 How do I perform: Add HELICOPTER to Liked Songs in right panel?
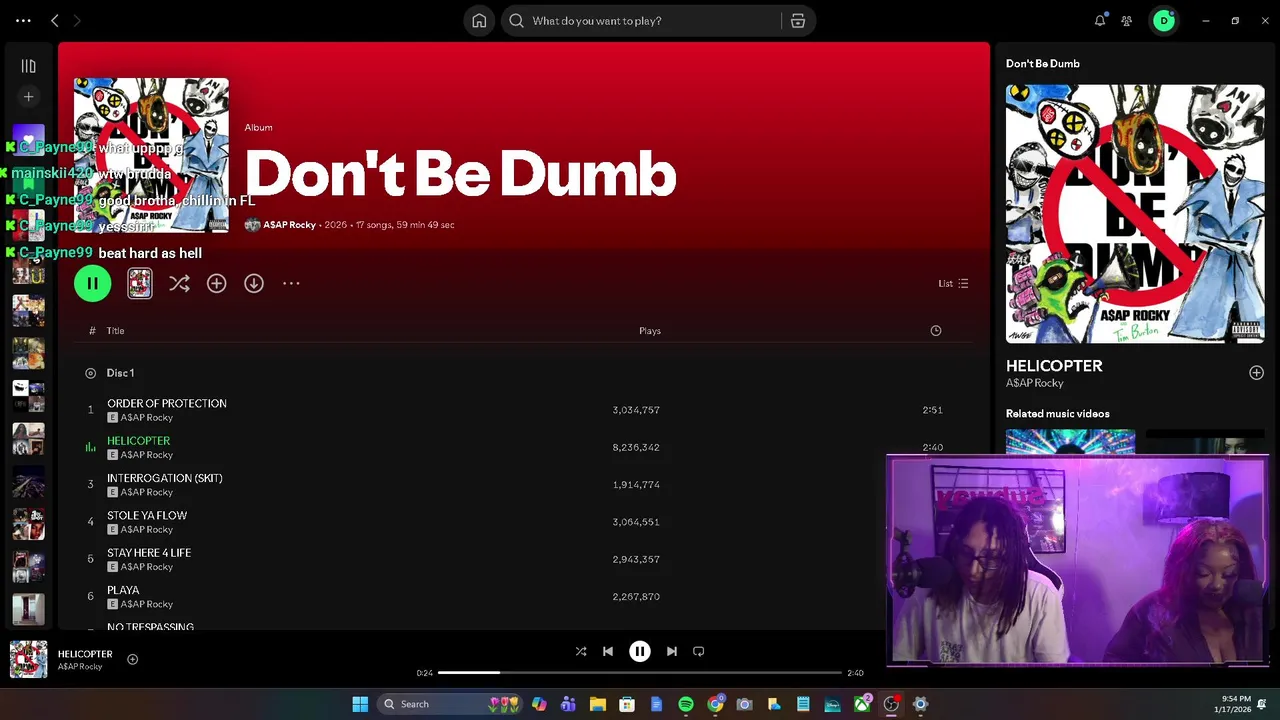1256,373
